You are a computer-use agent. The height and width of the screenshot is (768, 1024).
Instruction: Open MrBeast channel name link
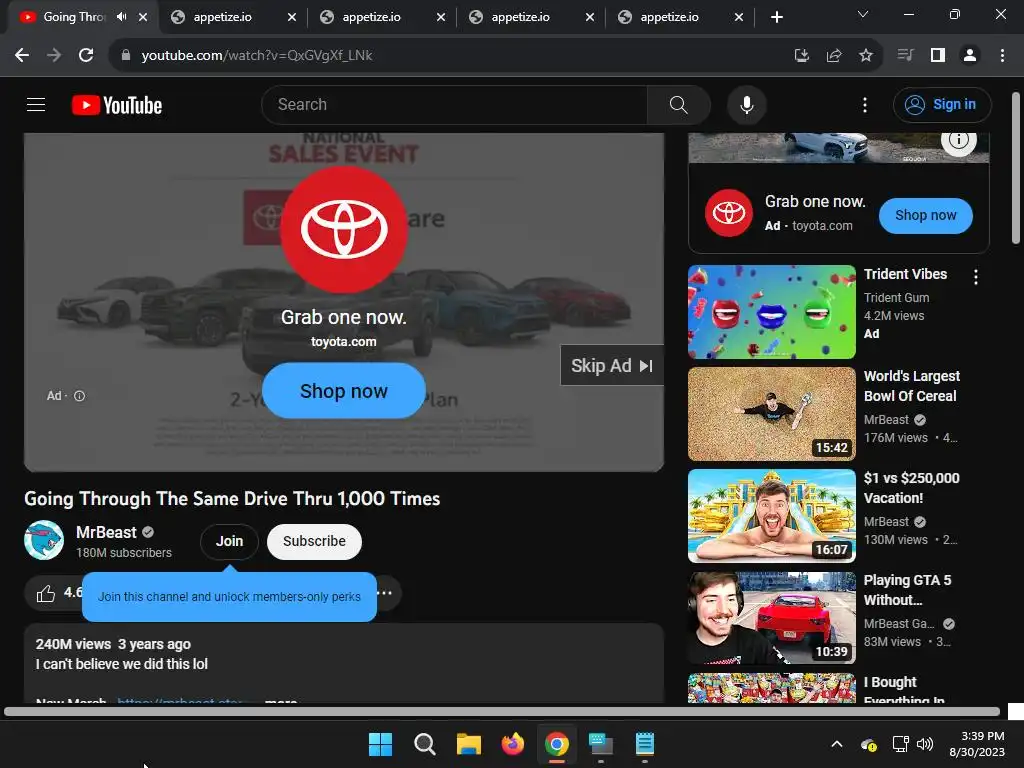(x=106, y=532)
